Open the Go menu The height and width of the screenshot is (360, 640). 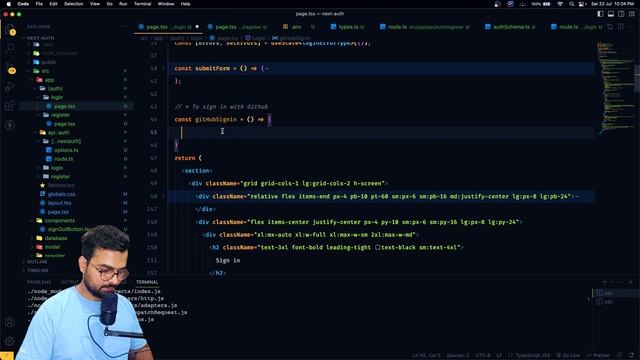[109, 4]
